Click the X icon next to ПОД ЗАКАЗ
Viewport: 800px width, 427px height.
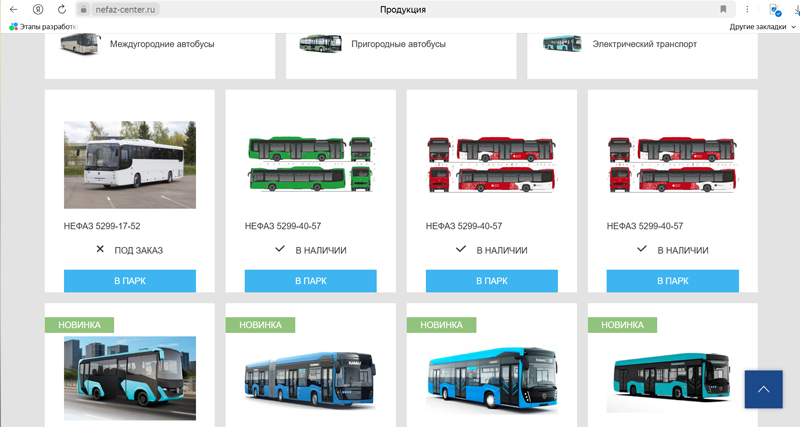tap(100, 249)
